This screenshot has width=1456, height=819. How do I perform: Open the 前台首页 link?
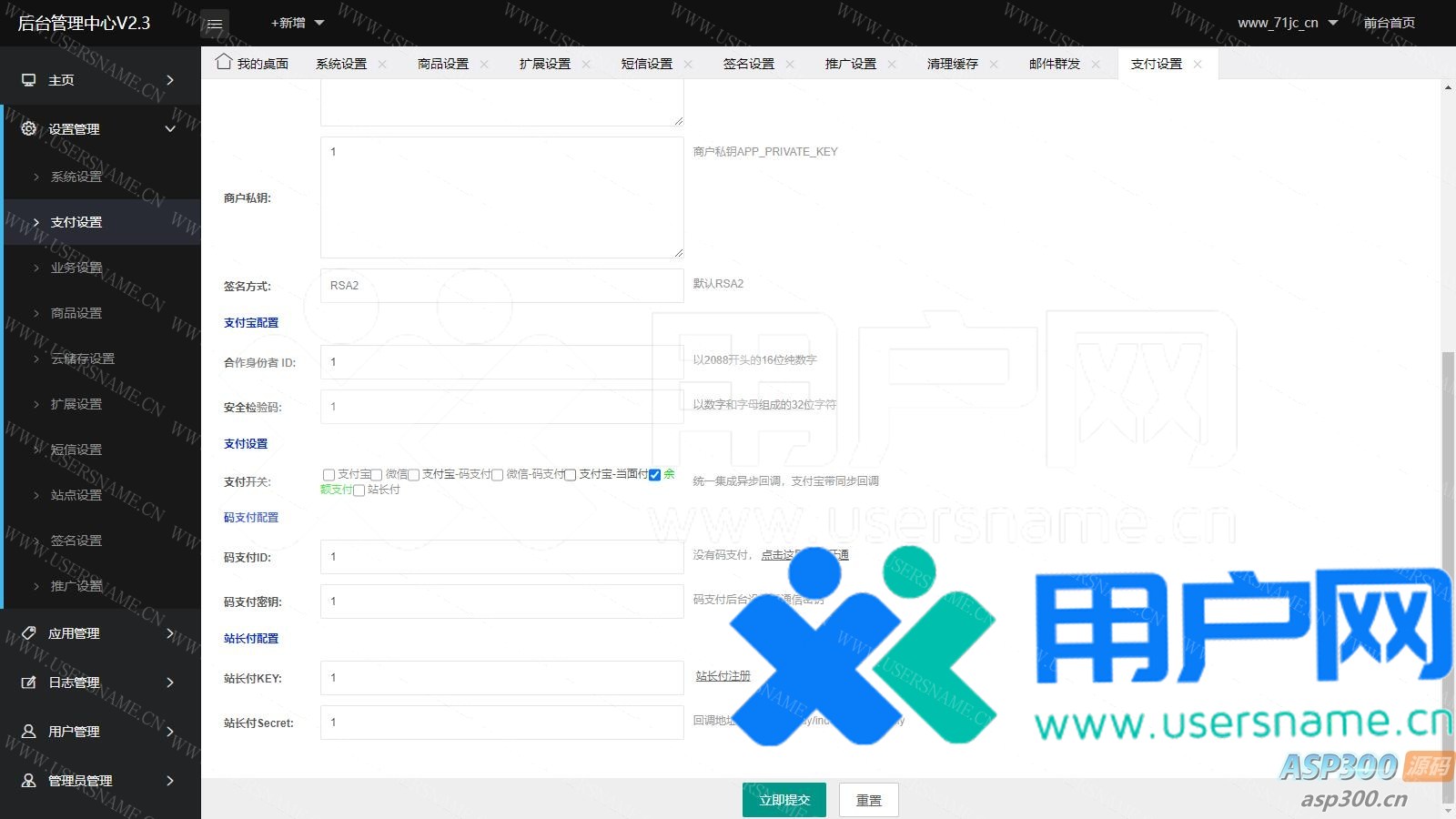click(1389, 23)
